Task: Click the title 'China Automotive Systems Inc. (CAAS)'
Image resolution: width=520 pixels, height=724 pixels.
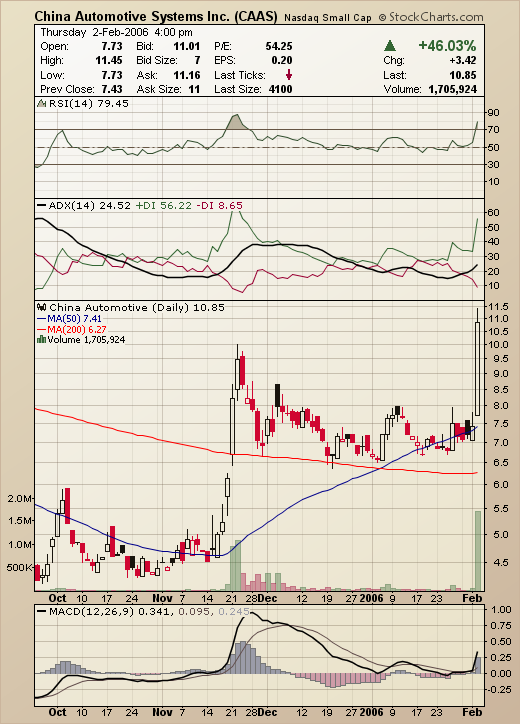Action: pos(156,17)
